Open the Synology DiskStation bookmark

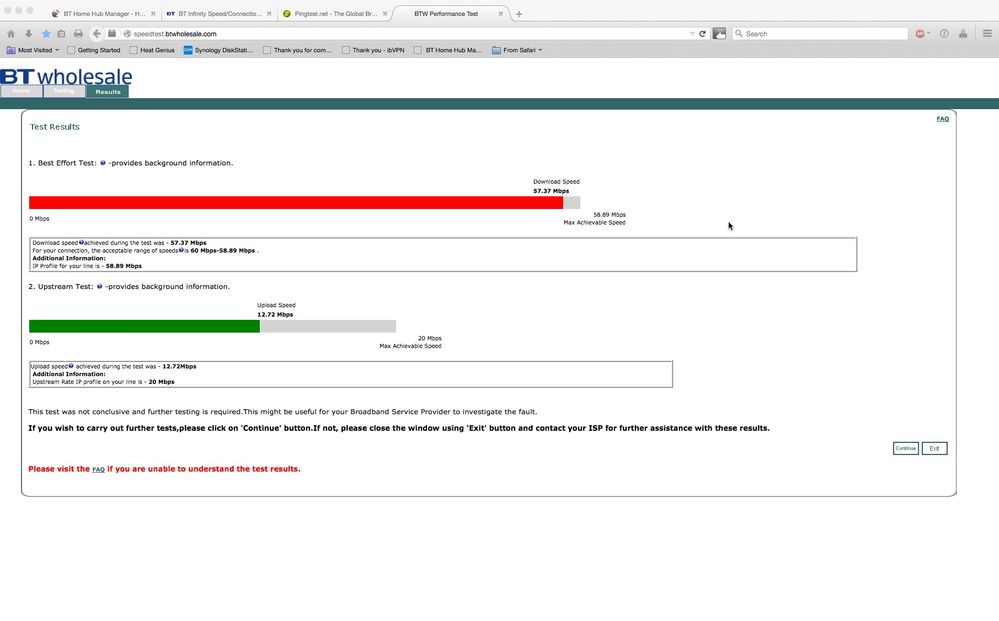pyautogui.click(x=219, y=50)
